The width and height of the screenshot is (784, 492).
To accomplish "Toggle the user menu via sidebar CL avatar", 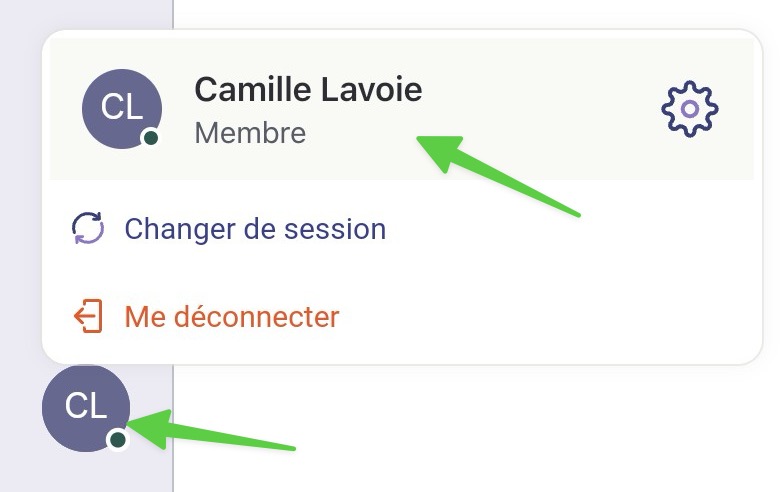I will 86,408.
